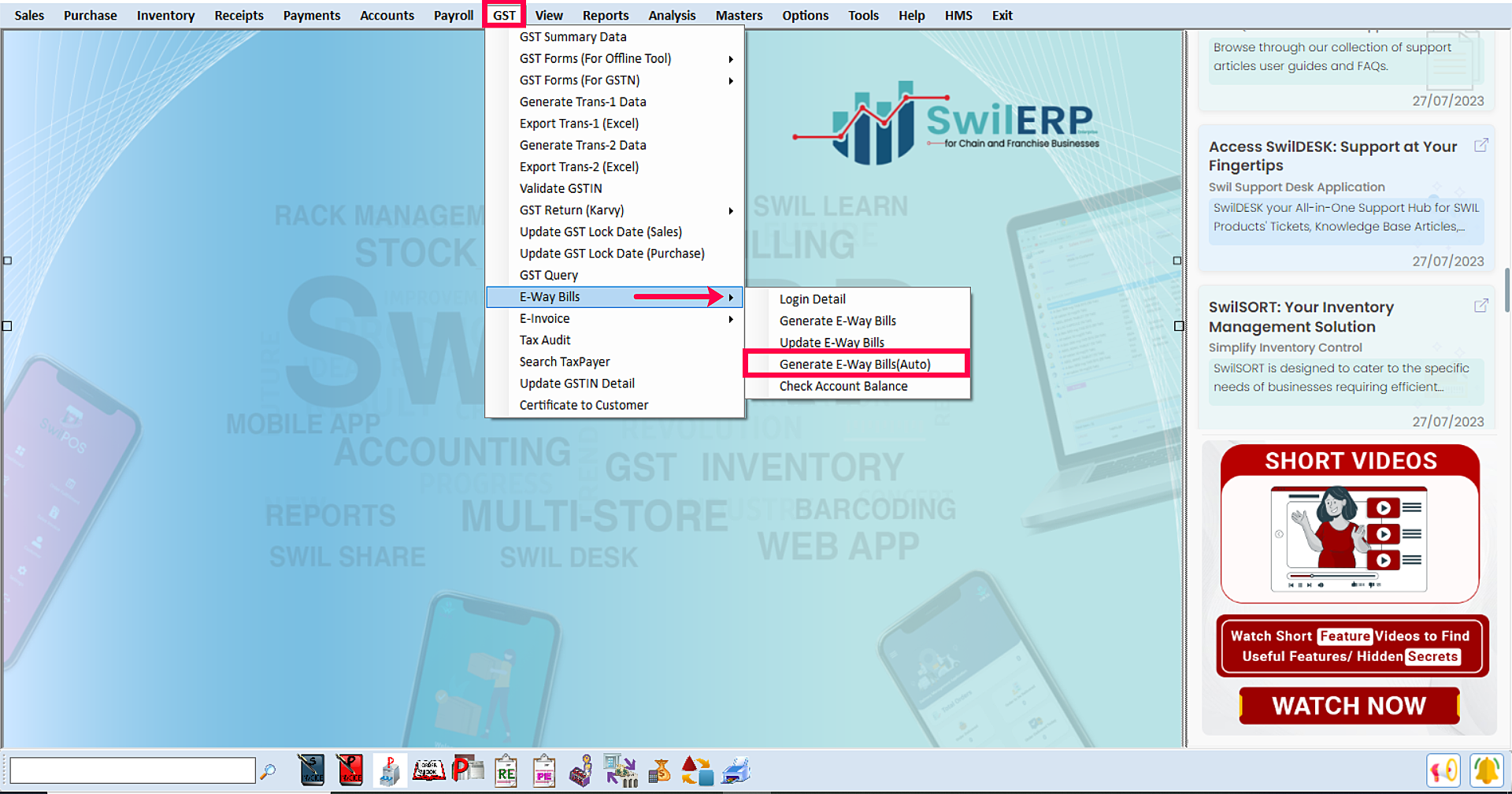Click the right panel vertical scrollbar
Screen dimensions: 1512x794
pyautogui.click(x=1506, y=290)
